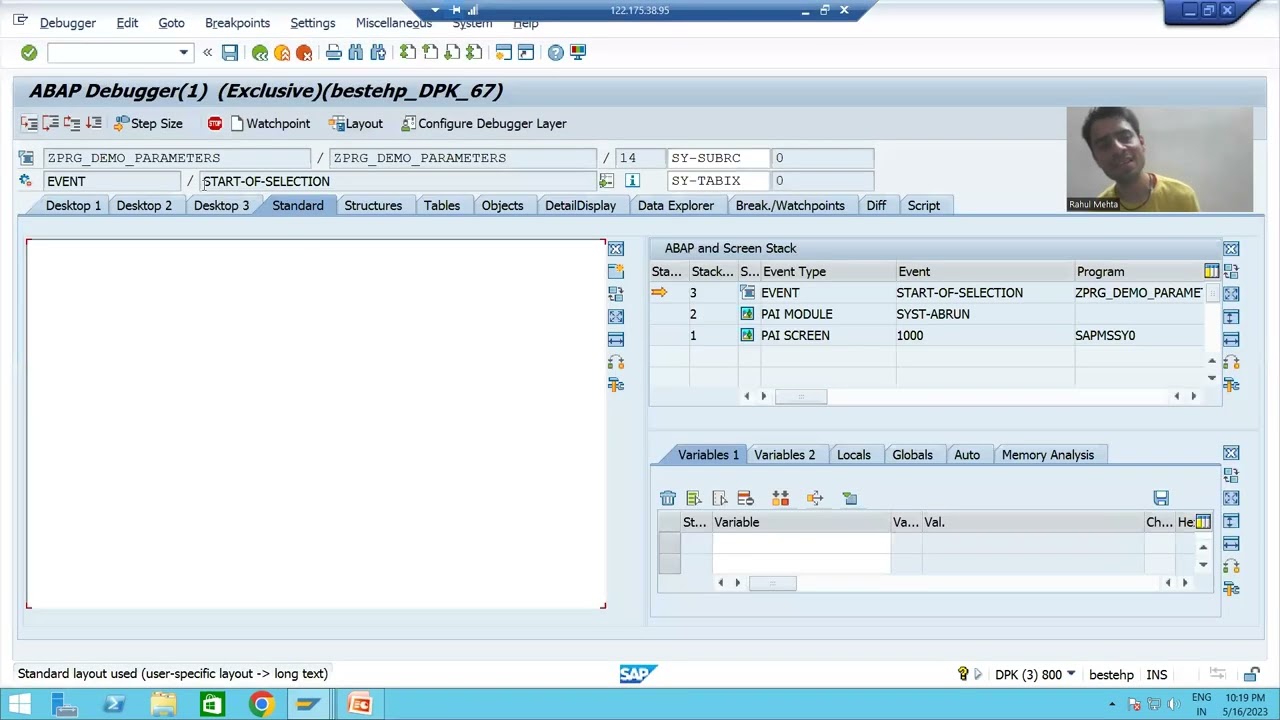
Task: Click the save icon in Variables 1 toolbar
Action: click(1161, 498)
